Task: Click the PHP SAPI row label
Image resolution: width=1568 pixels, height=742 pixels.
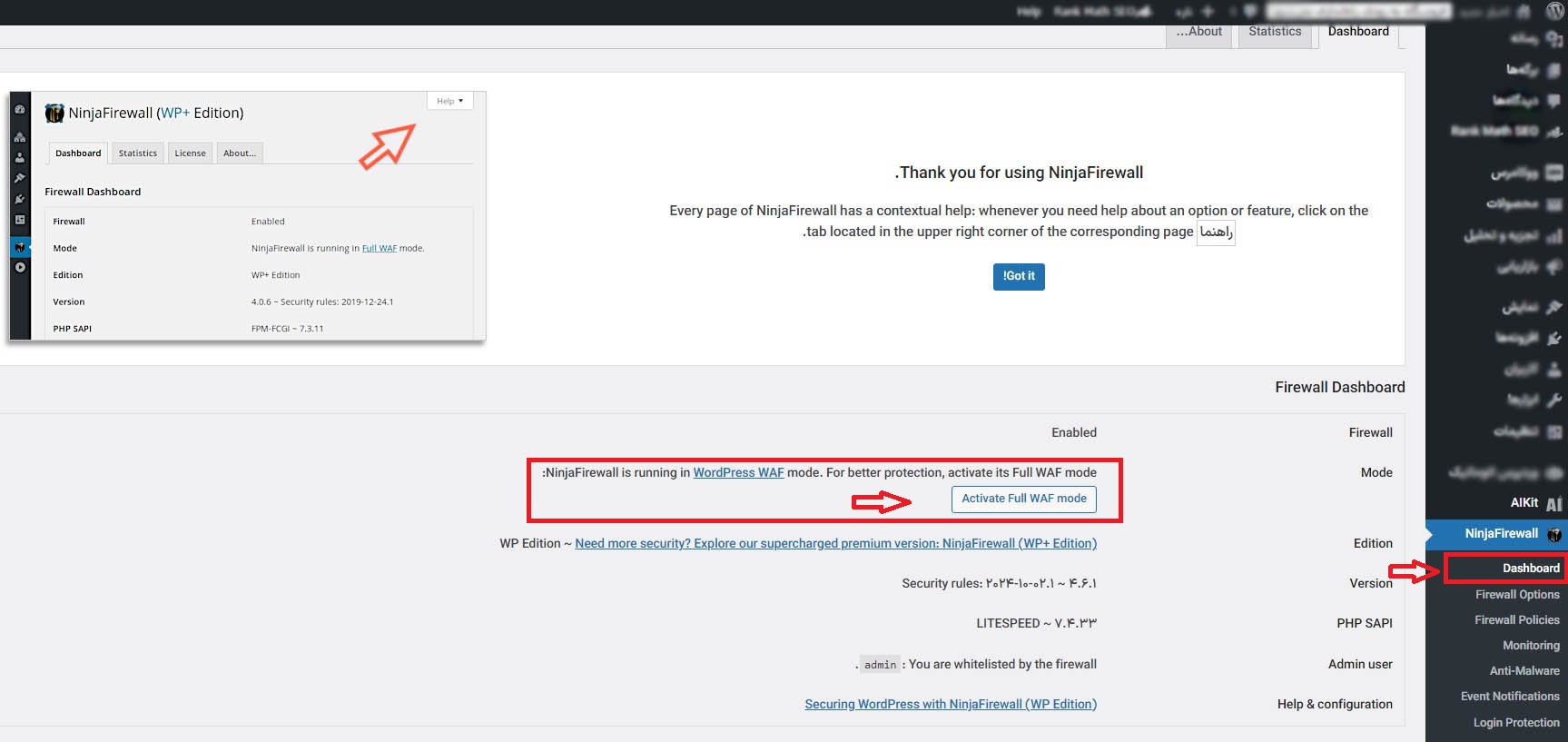Action: (1365, 624)
